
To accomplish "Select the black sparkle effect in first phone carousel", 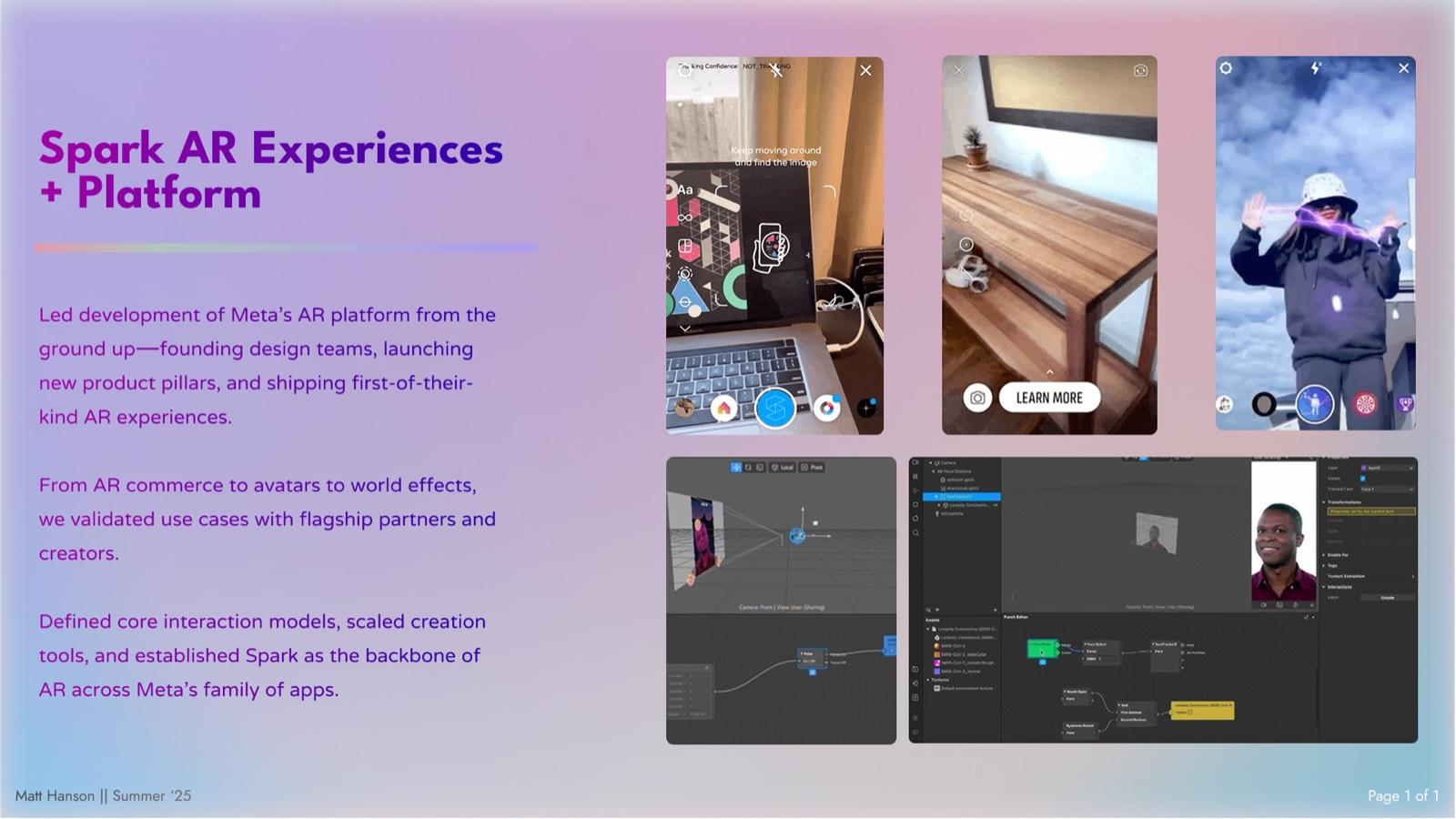I will [x=866, y=408].
